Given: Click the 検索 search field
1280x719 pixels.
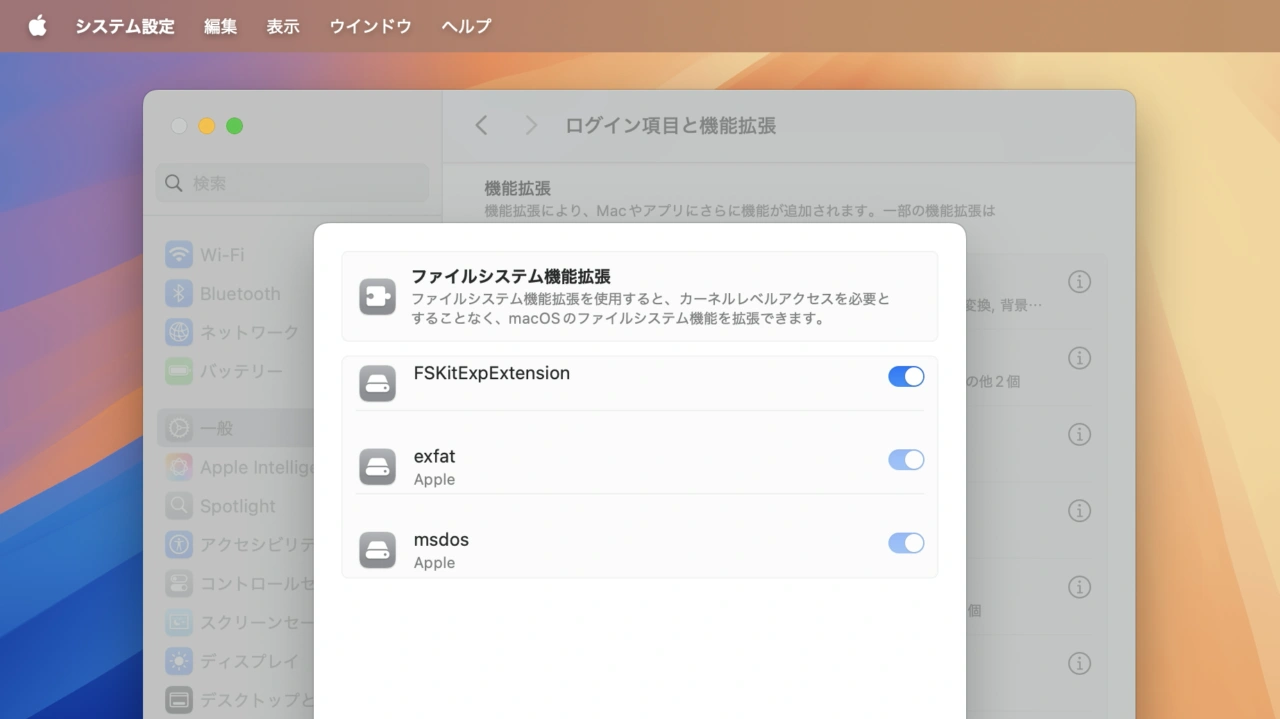Looking at the screenshot, I should pyautogui.click(x=292, y=183).
